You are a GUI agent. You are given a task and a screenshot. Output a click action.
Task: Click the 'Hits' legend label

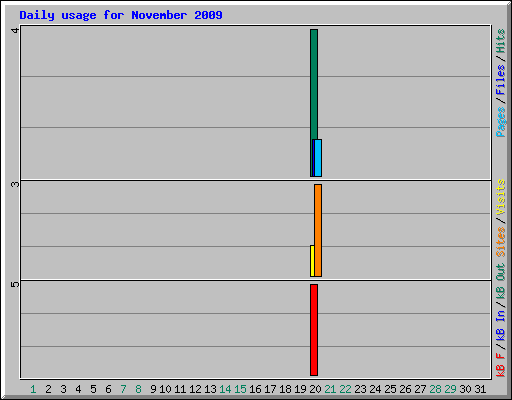coord(500,41)
